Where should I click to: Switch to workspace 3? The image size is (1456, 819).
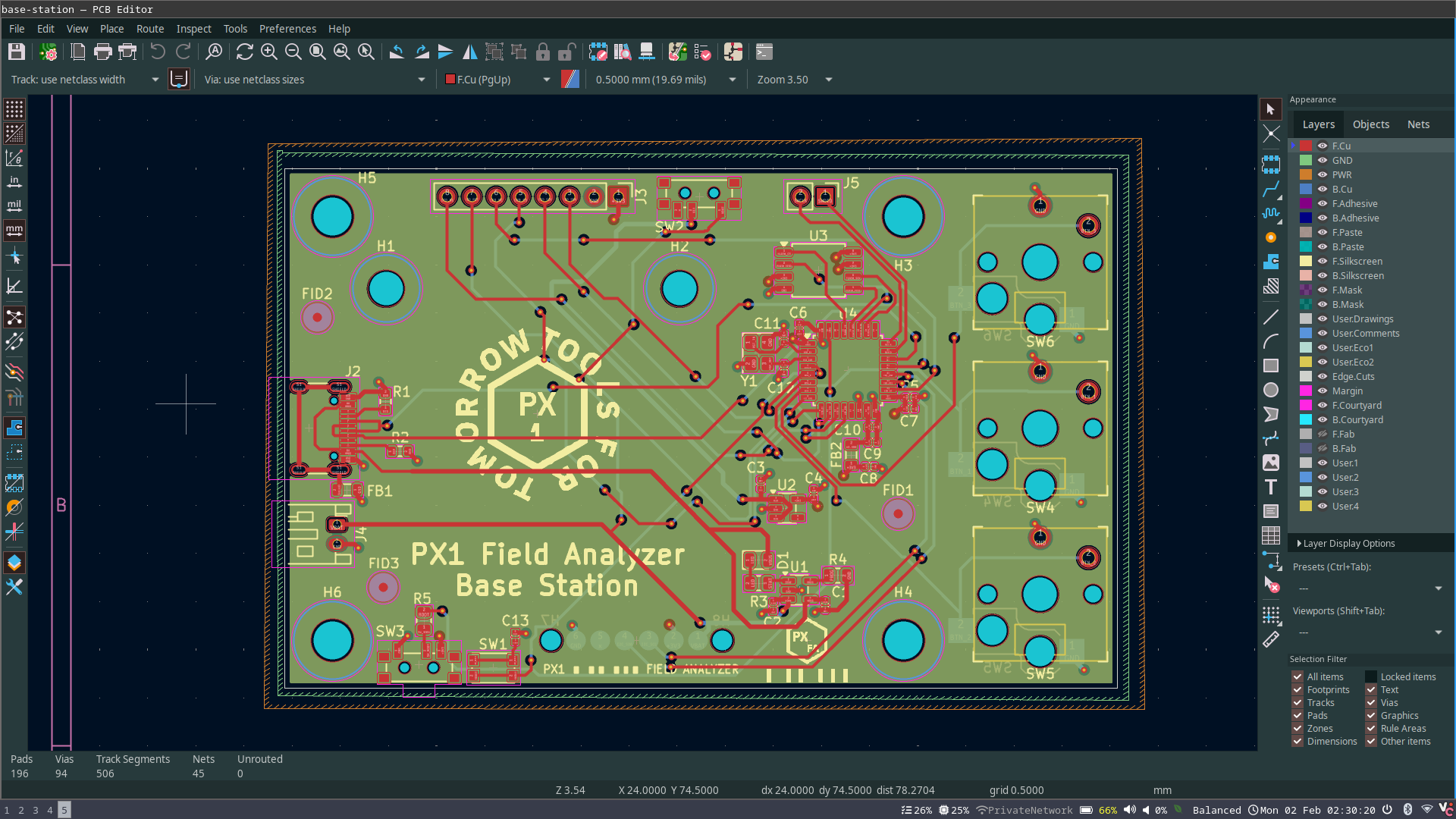[x=36, y=810]
